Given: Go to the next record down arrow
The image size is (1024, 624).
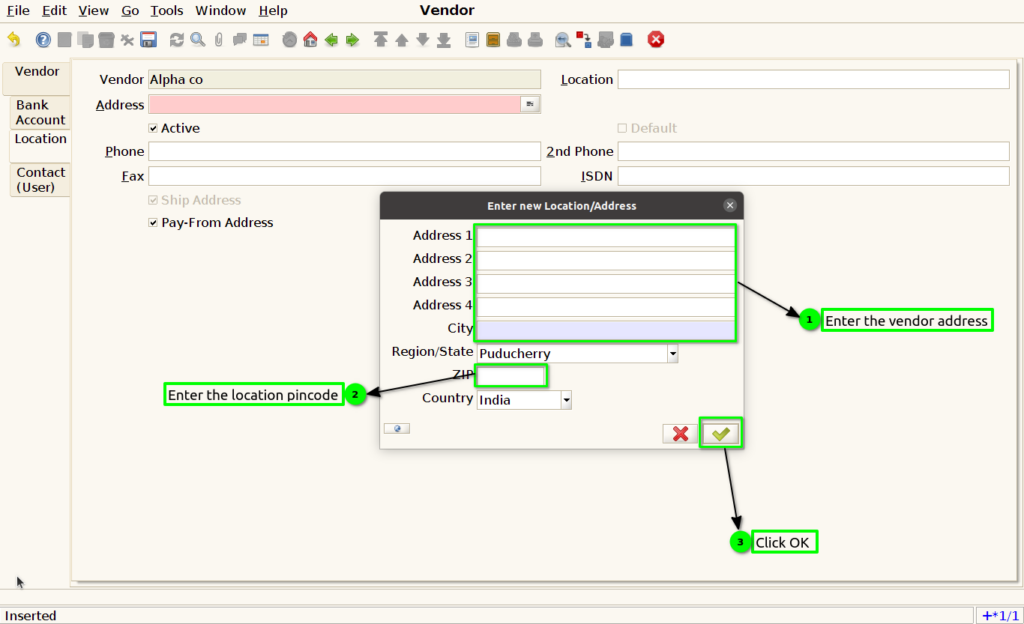Looking at the screenshot, I should coord(423,40).
